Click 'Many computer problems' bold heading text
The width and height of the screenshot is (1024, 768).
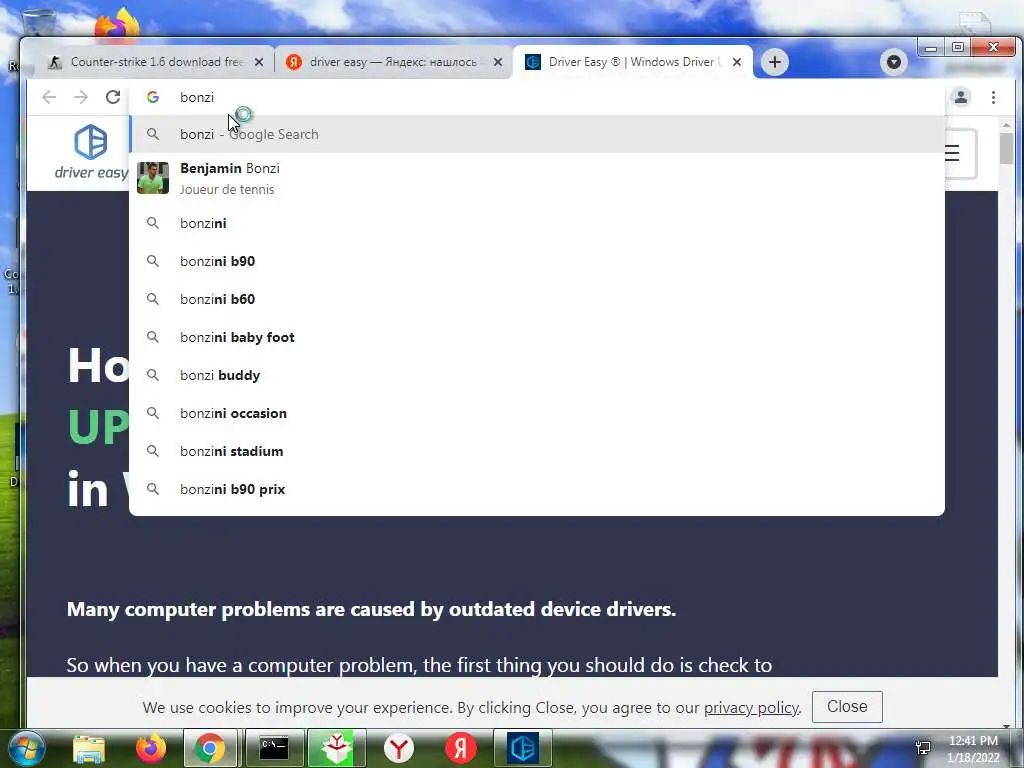coord(371,609)
